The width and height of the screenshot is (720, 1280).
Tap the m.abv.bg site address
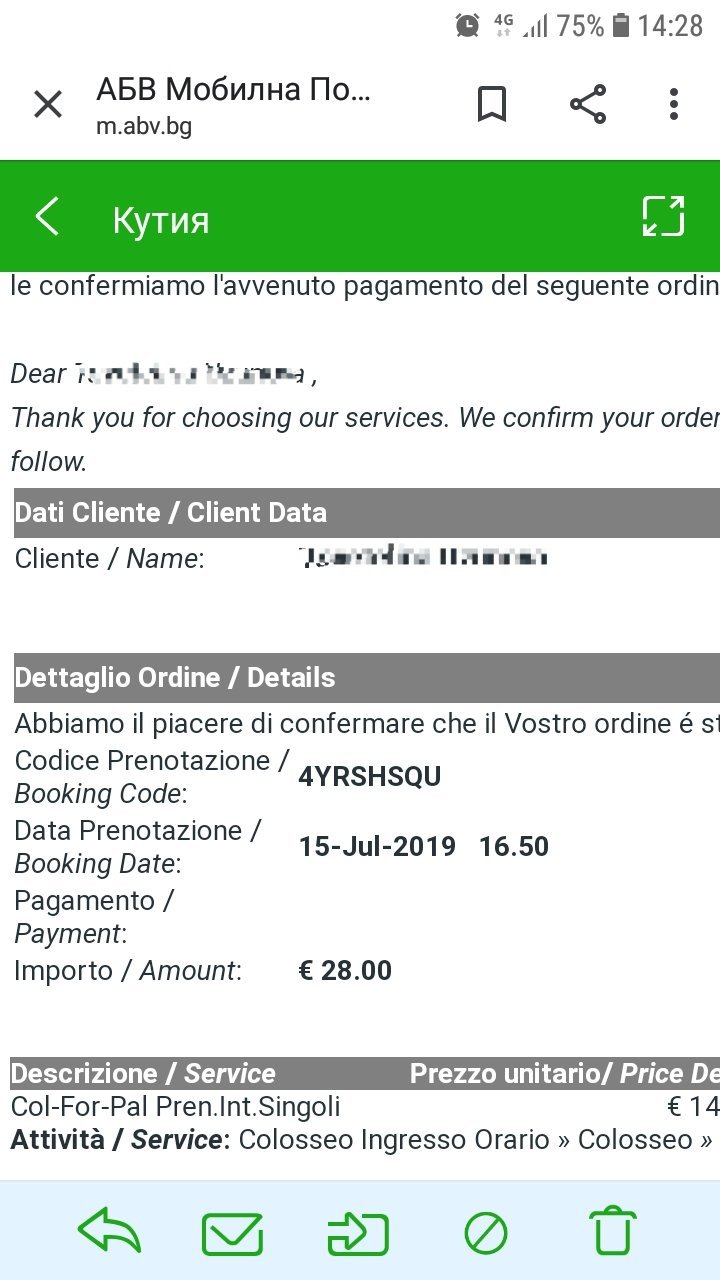[x=144, y=127]
